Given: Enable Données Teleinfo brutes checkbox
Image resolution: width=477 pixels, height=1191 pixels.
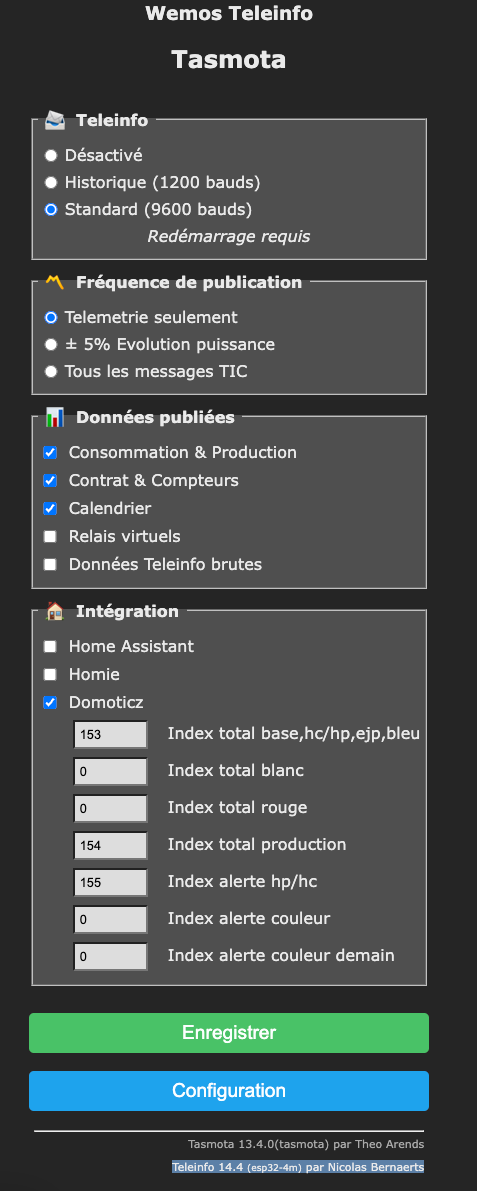Looking at the screenshot, I should point(50,565).
